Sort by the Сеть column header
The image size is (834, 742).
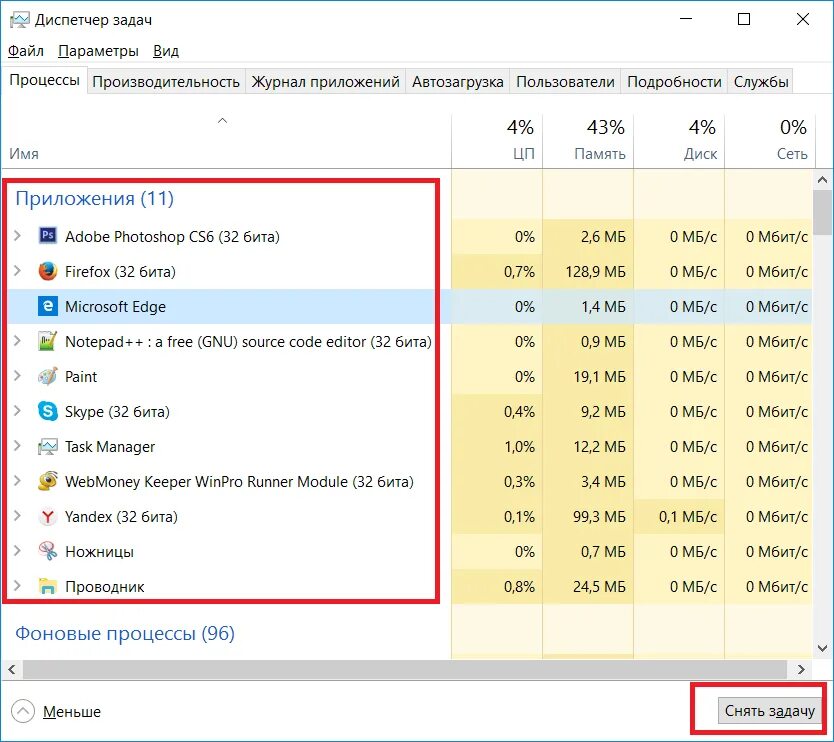click(770, 140)
